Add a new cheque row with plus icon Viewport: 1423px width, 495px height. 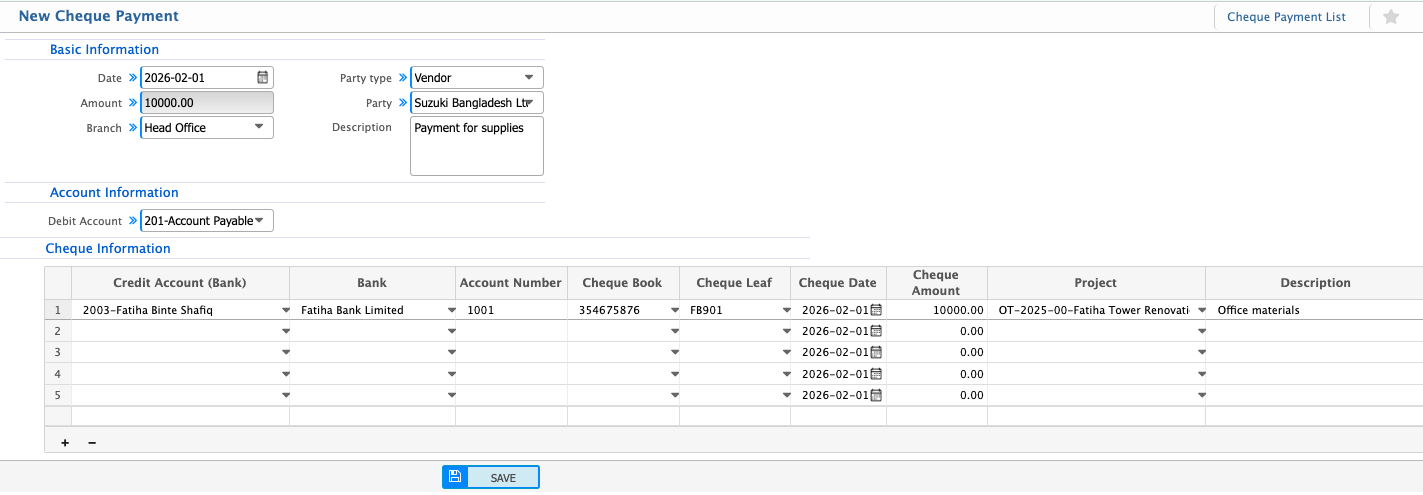[65, 443]
